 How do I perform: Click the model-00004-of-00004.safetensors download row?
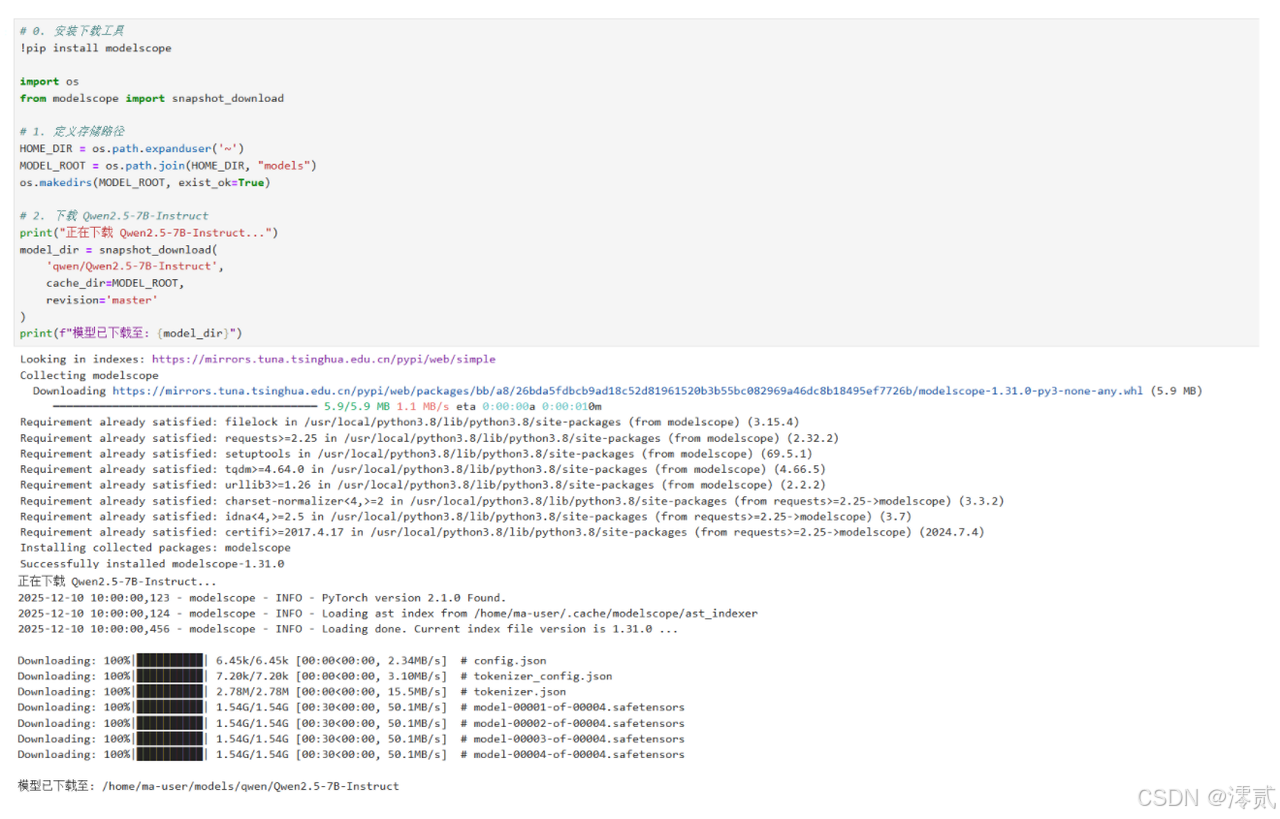351,754
